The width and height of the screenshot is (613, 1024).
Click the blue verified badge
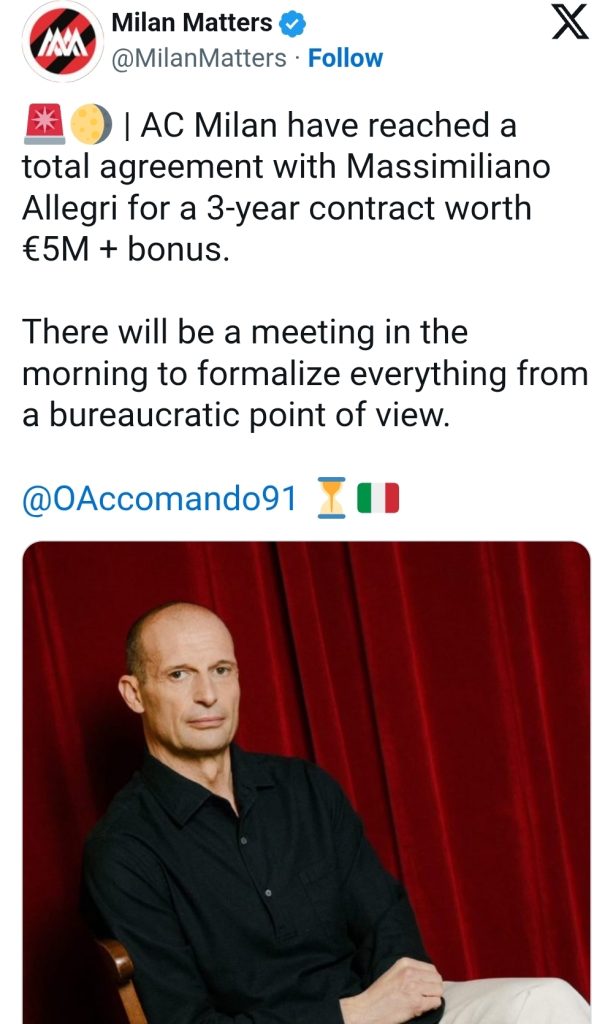point(292,23)
